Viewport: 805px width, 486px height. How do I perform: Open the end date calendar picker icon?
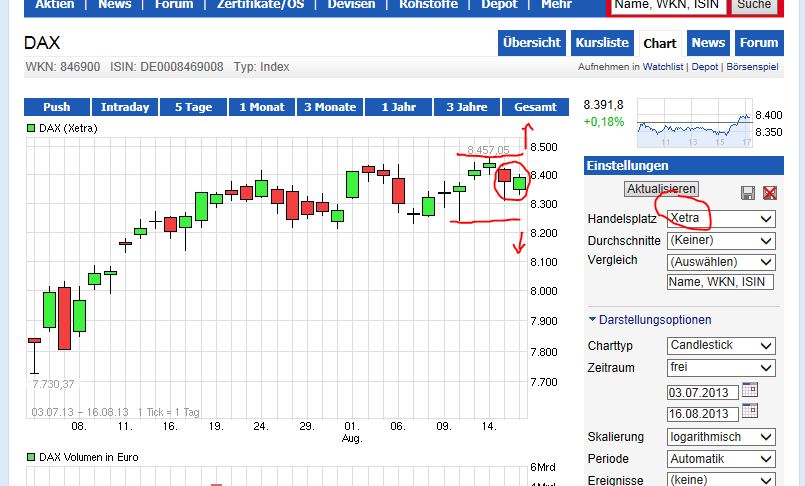(x=750, y=411)
